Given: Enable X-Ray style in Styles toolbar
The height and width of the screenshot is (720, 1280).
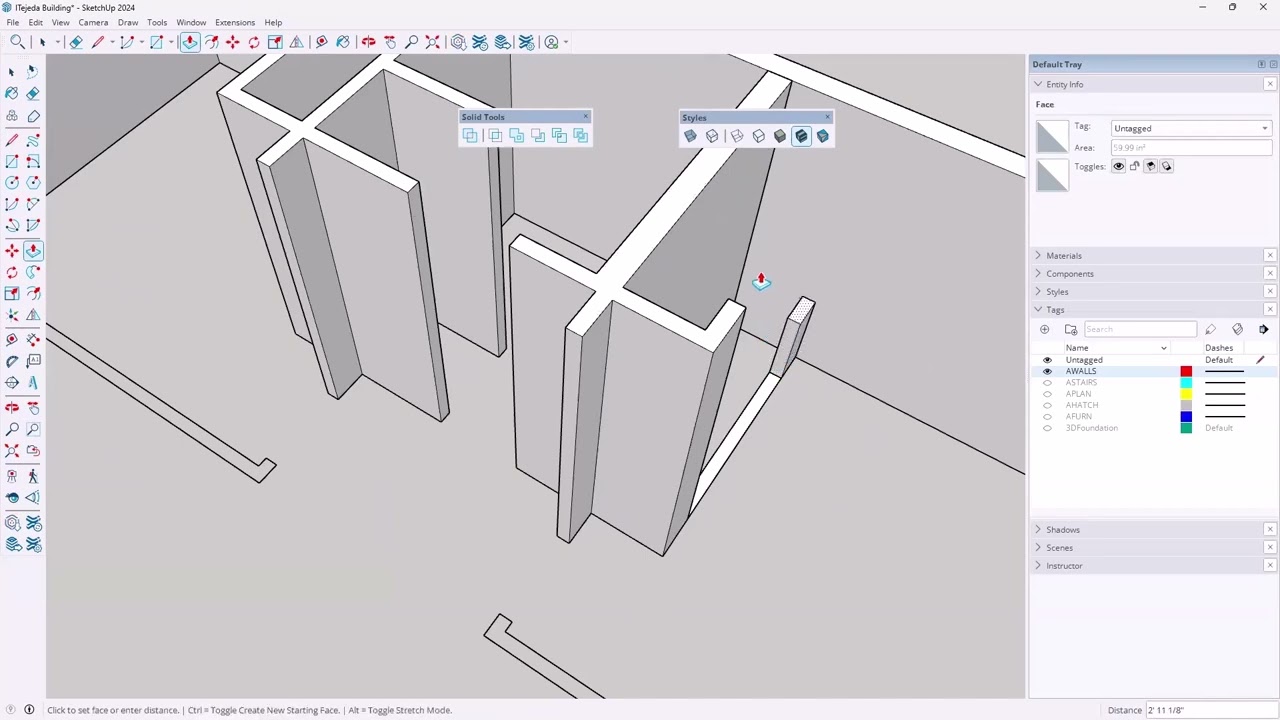Looking at the screenshot, I should [690, 136].
